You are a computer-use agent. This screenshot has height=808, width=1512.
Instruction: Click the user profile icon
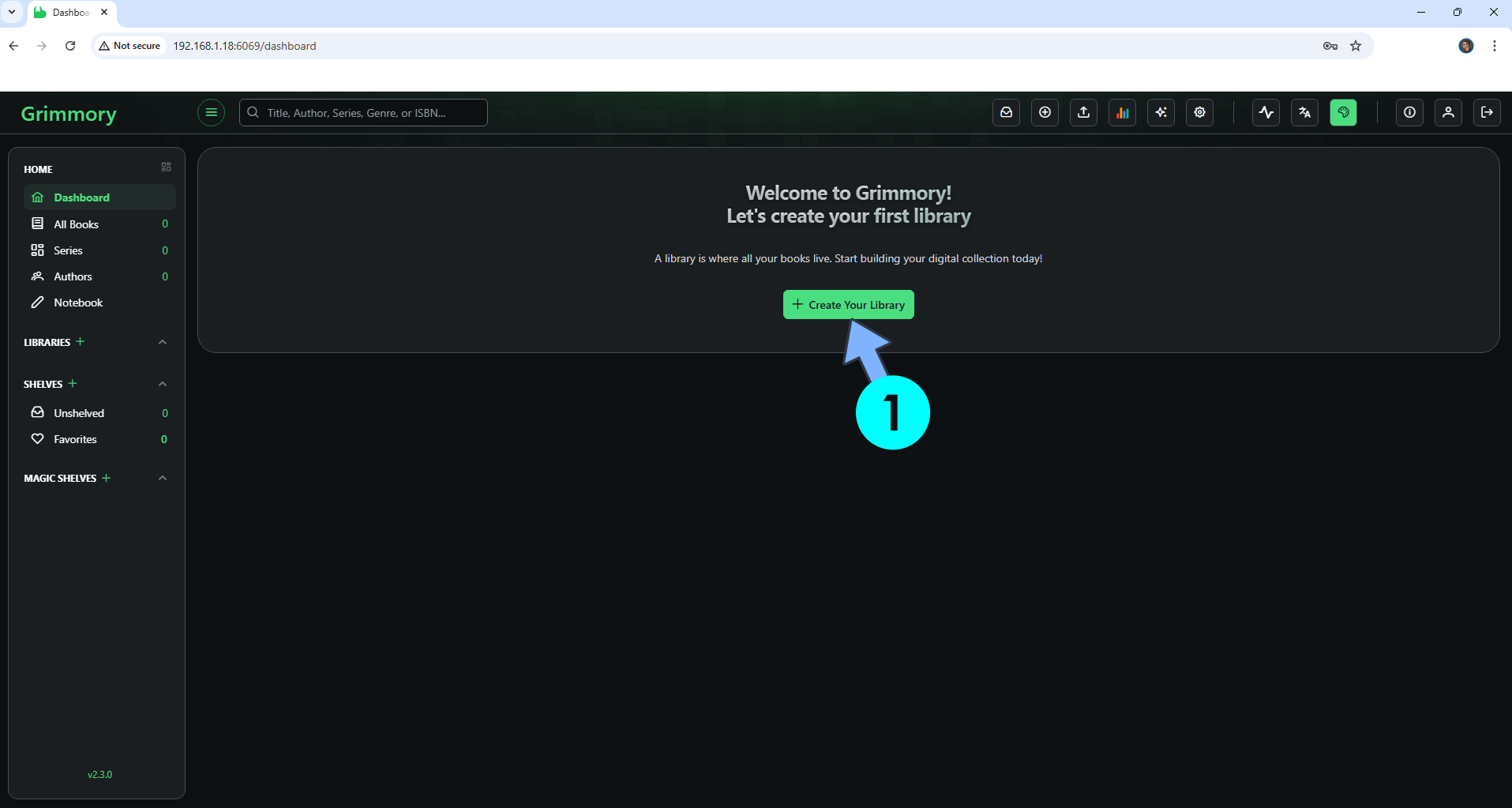point(1449,112)
